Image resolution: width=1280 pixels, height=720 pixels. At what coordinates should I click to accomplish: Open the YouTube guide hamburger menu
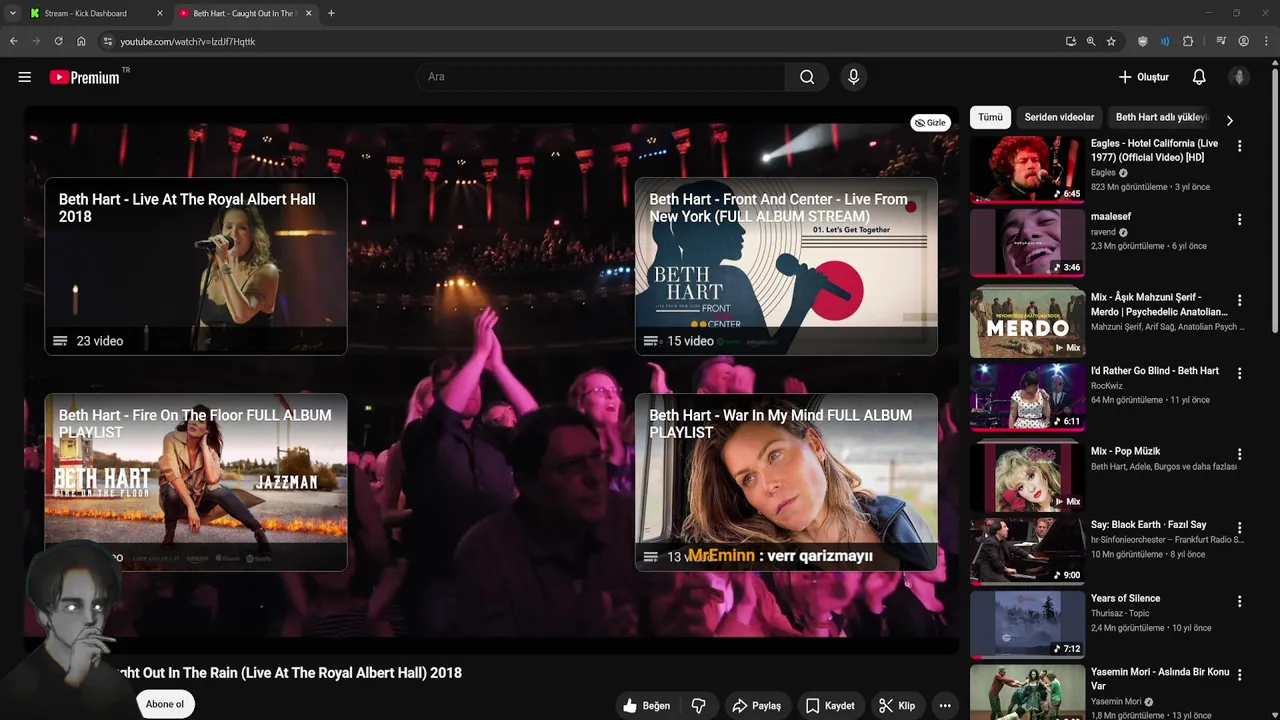[25, 77]
